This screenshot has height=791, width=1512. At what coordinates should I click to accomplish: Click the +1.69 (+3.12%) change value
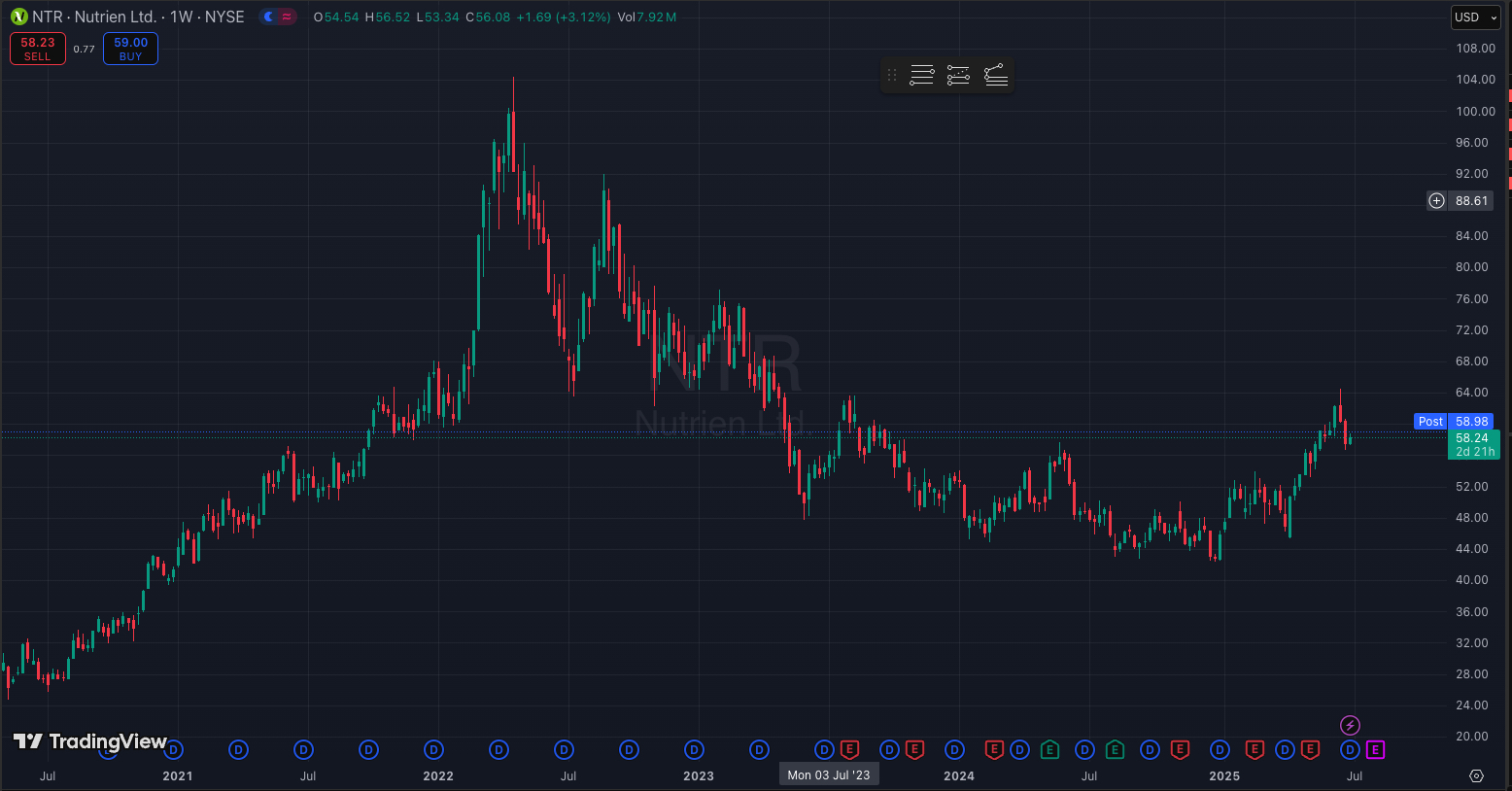[x=564, y=17]
